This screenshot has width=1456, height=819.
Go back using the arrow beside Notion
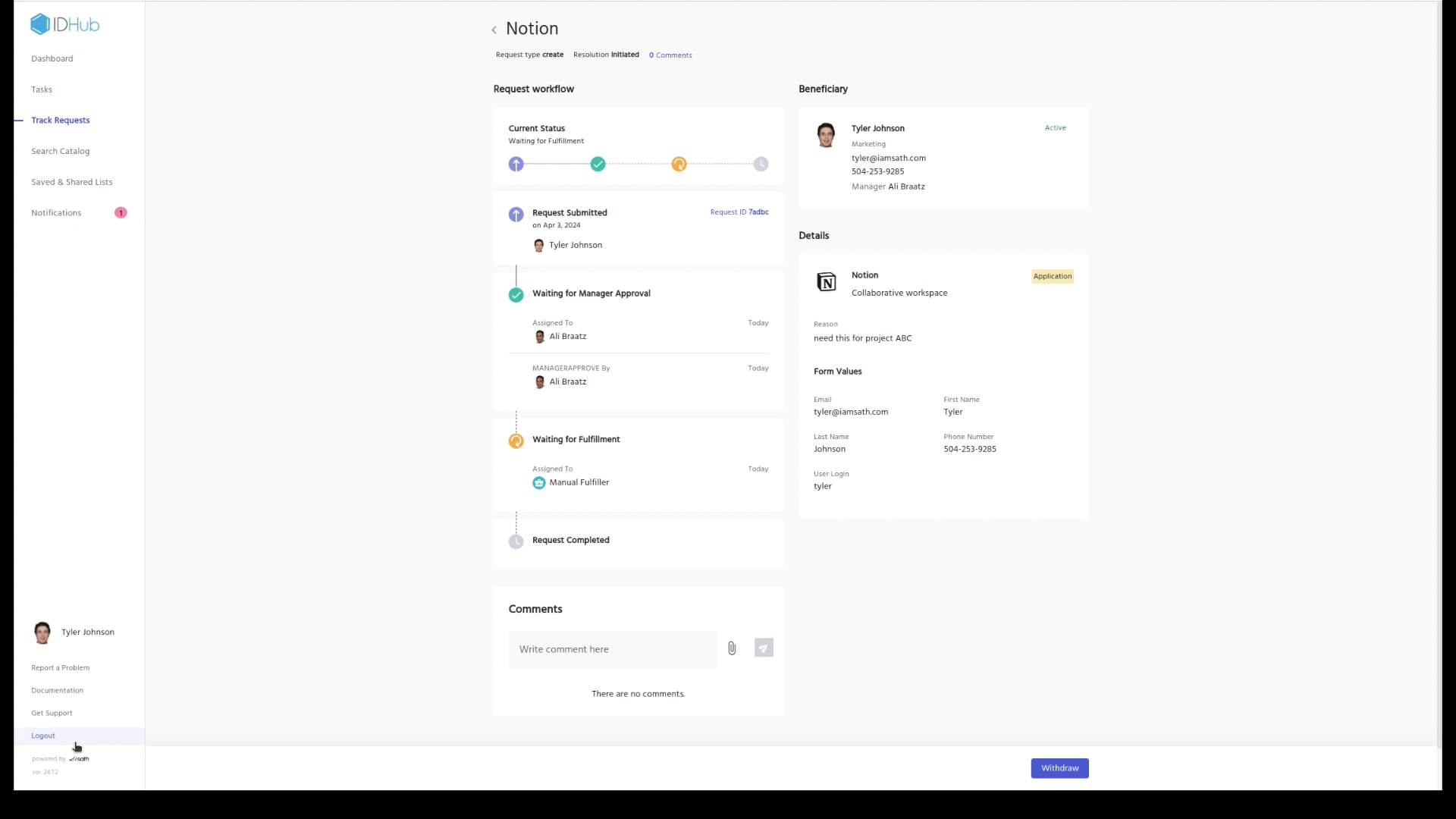point(494,30)
